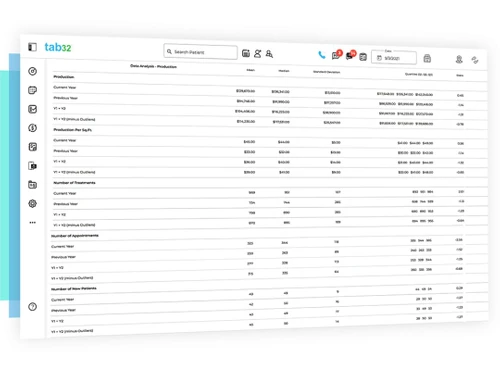
Task: Click the Mean column header
Action: [250, 70]
